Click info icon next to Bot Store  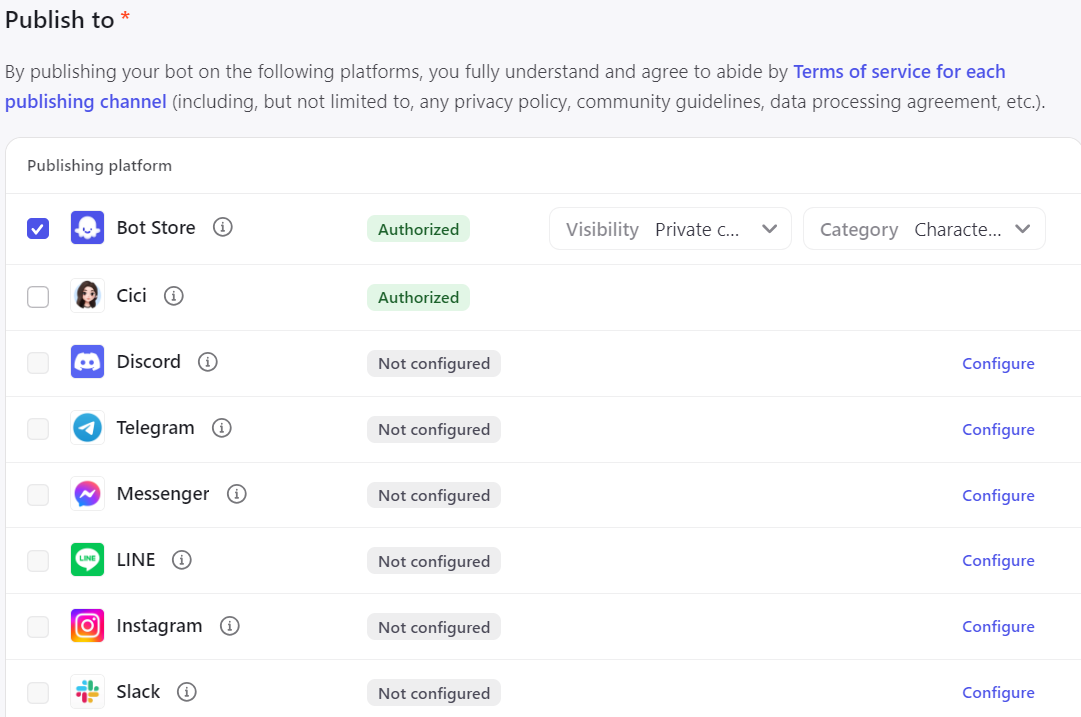click(x=223, y=228)
